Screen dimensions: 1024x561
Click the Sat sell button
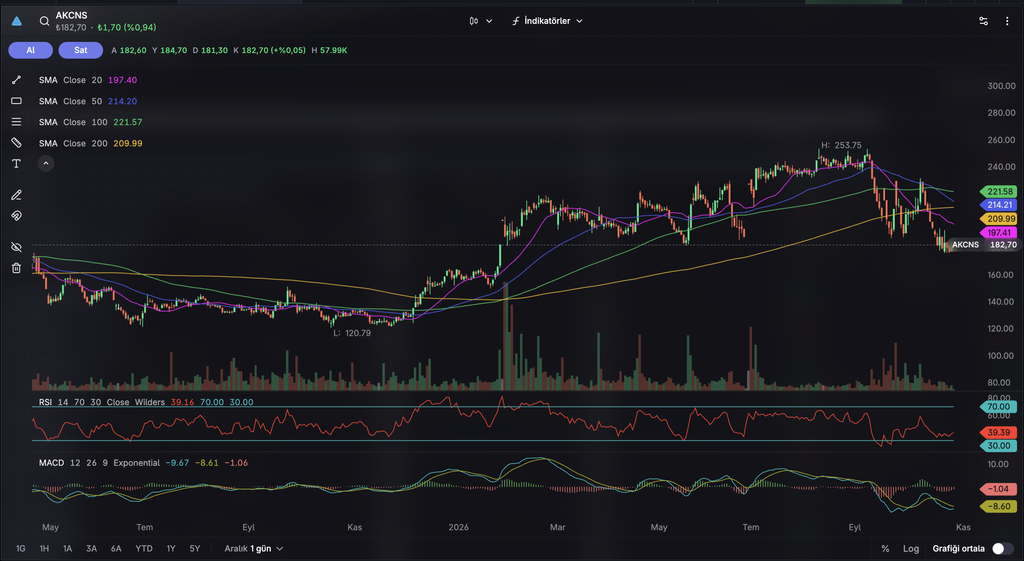pyautogui.click(x=80, y=50)
